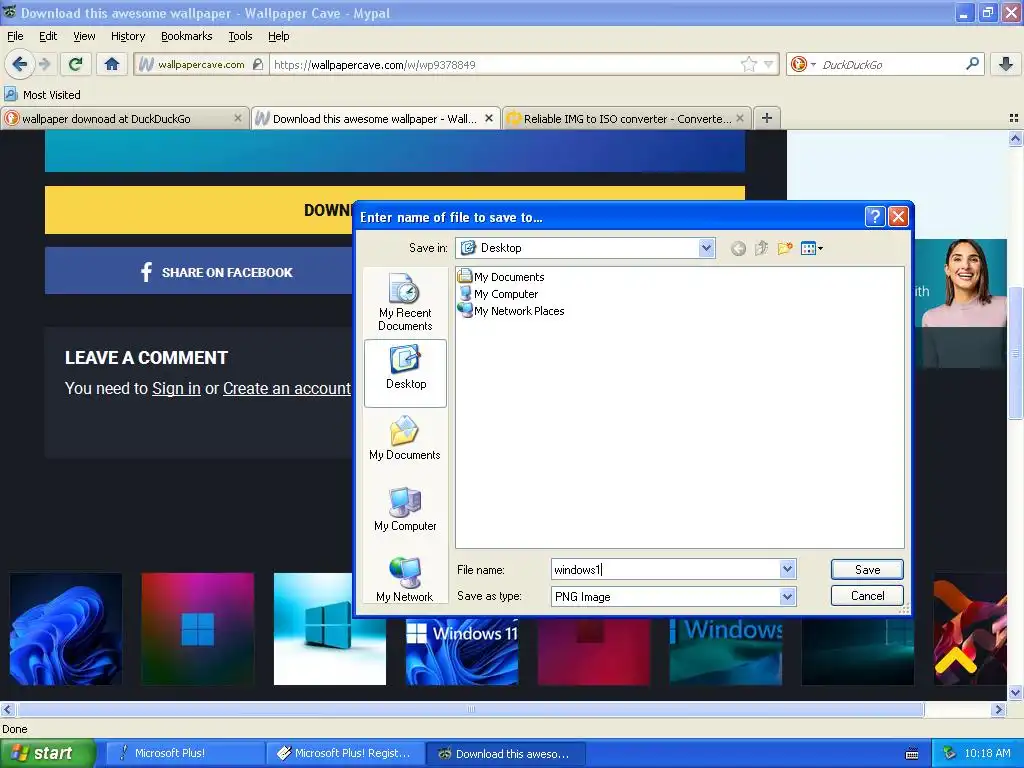
Task: Click the list all tabs icon
Action: [1014, 118]
